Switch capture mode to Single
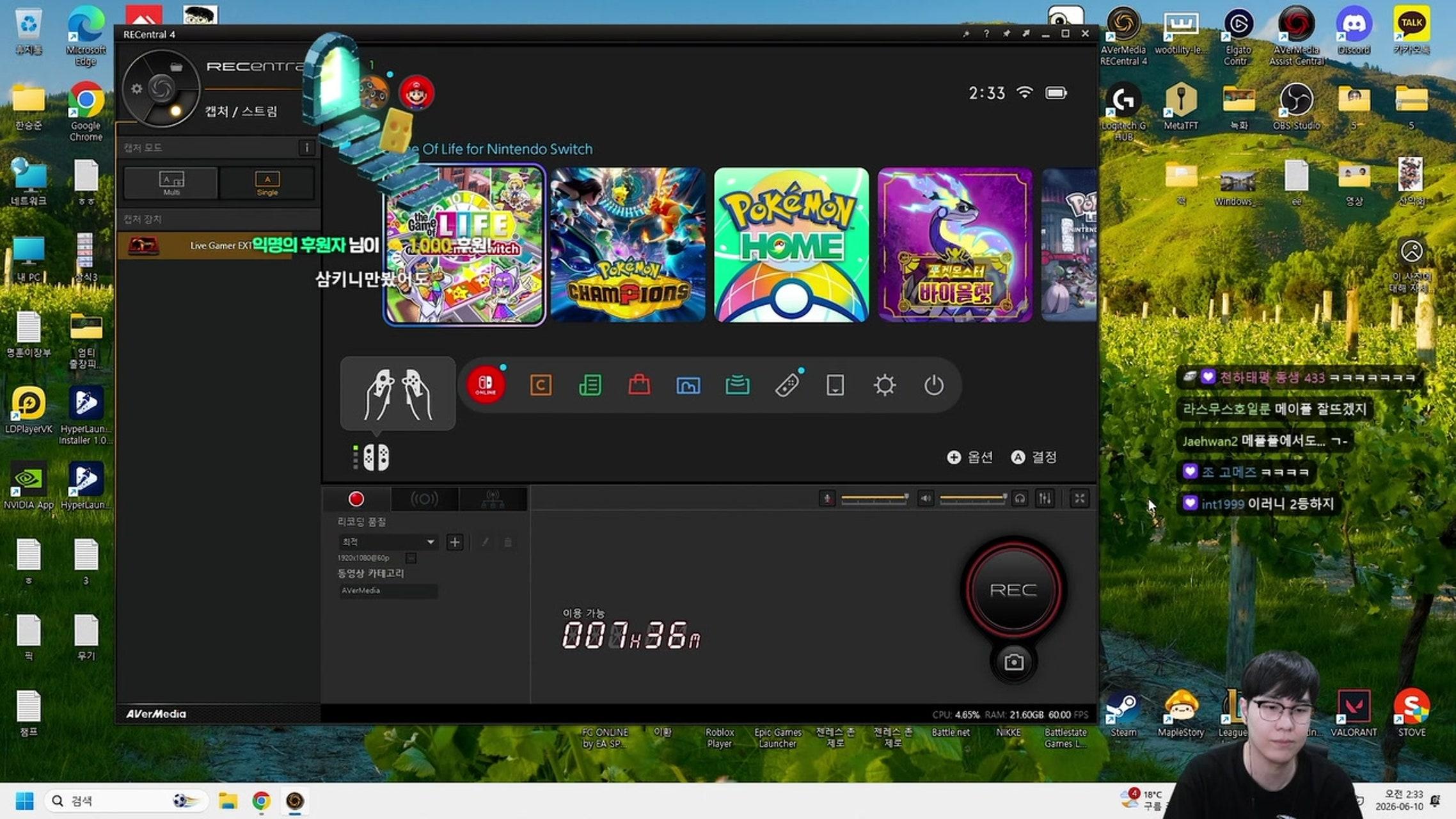This screenshot has height=819, width=1456. 267,183
